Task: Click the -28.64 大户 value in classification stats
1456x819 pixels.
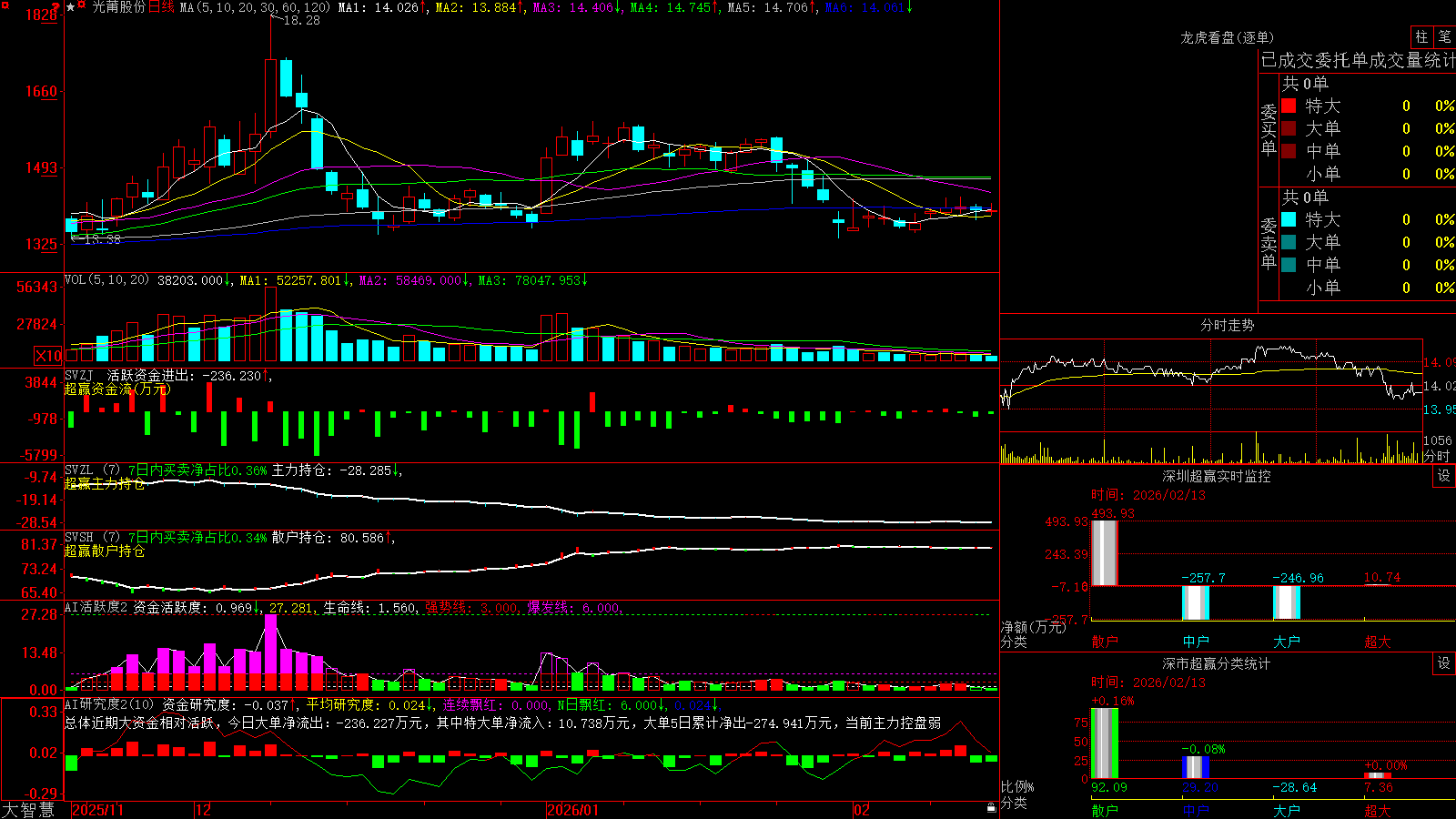Action: click(1294, 787)
